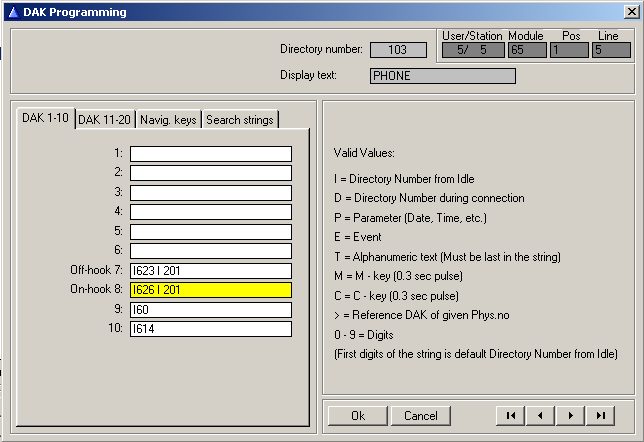Select the DAK 1-10 tab
Screen dimensions: 644x442
(47, 118)
